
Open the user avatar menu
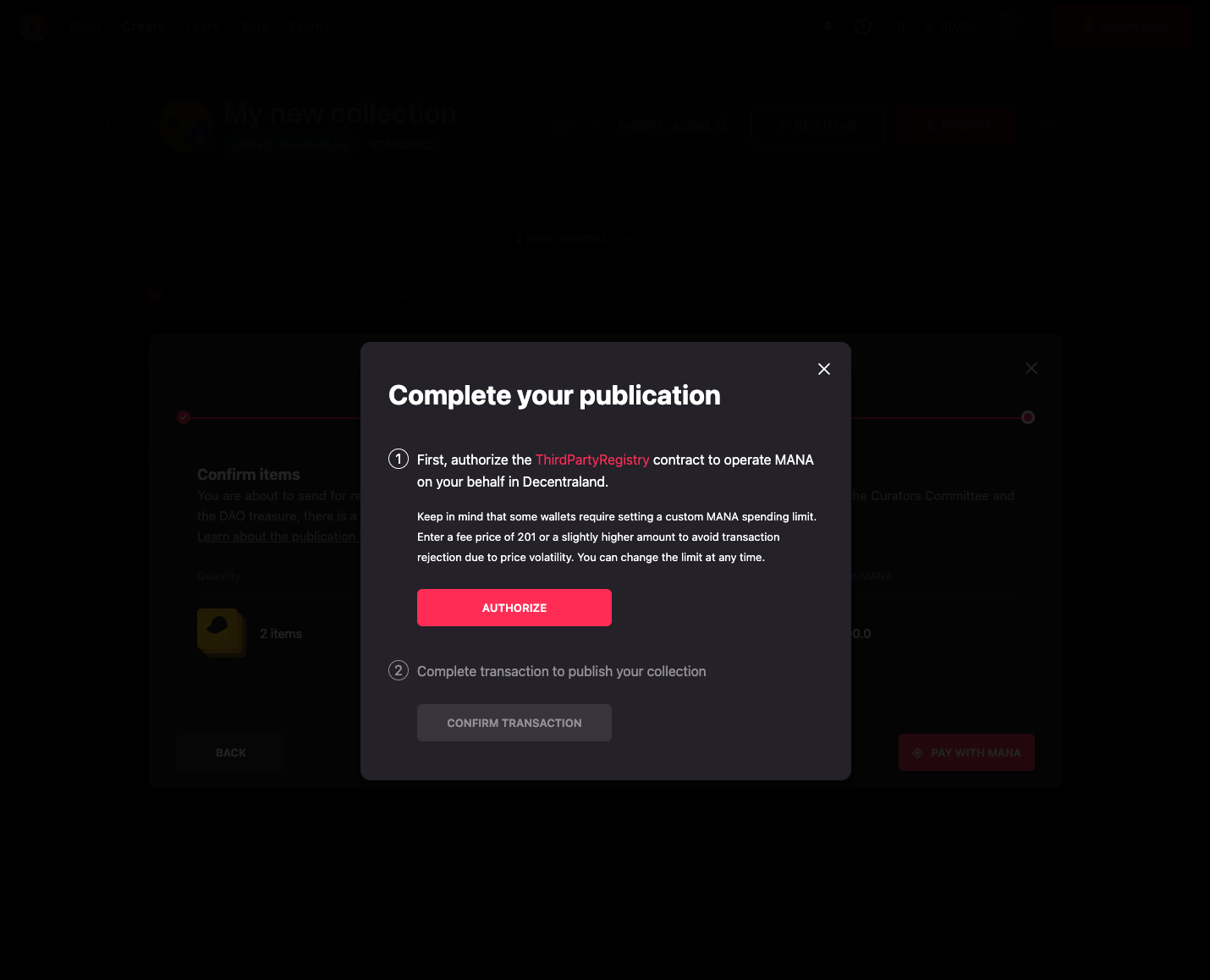pyautogui.click(x=1010, y=26)
